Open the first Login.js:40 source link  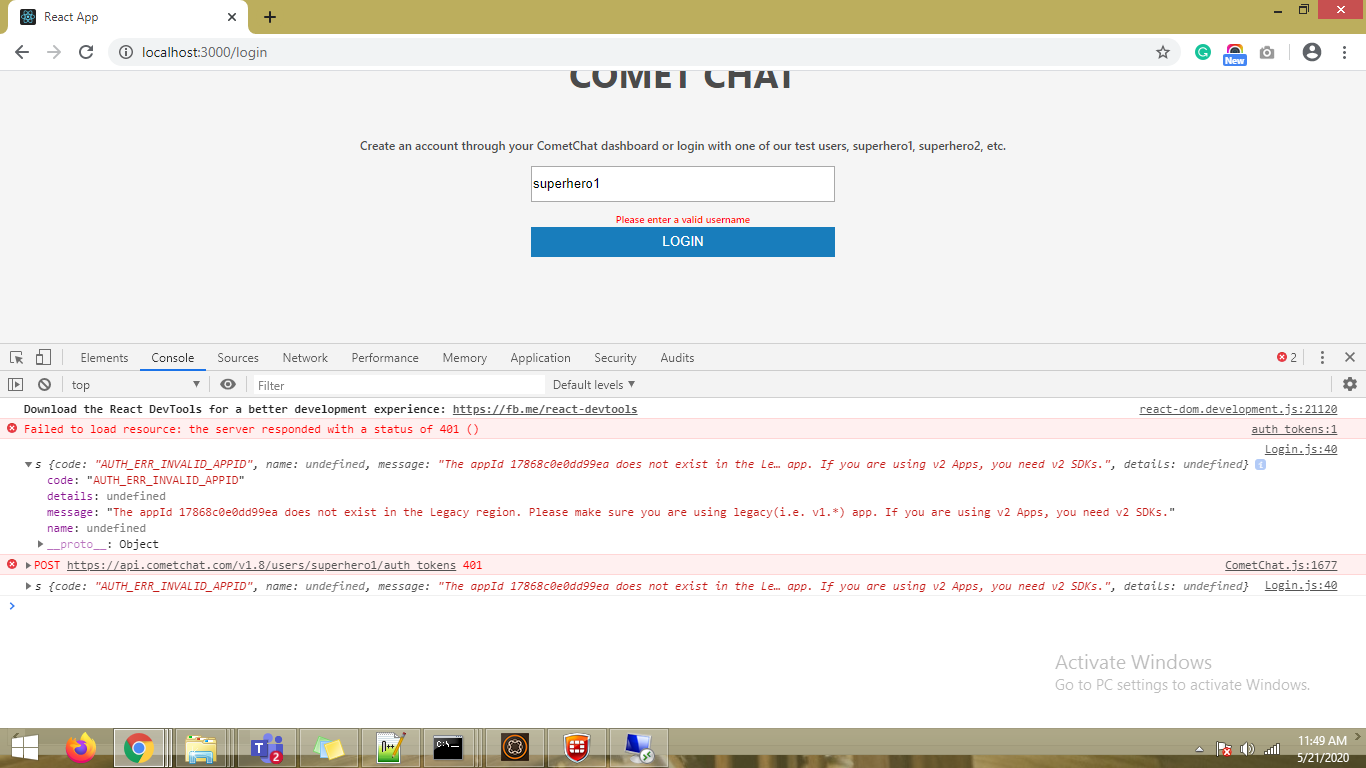[x=1301, y=449]
